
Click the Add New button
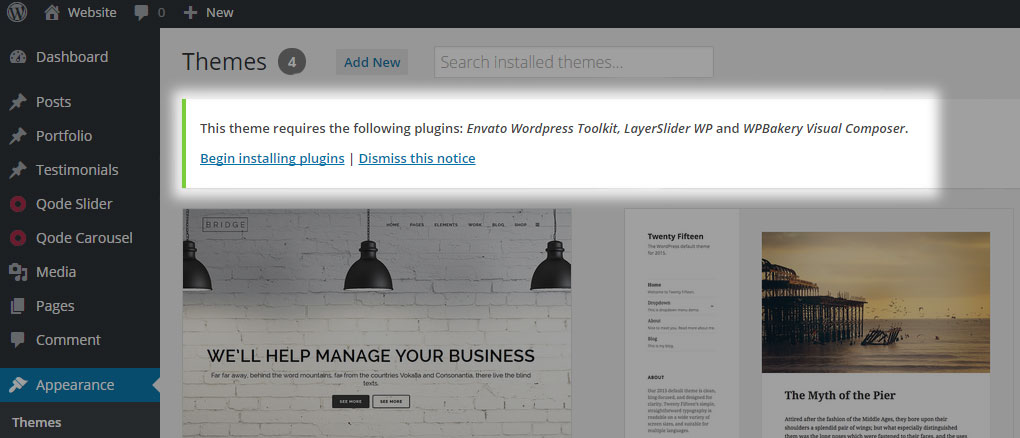click(x=372, y=62)
